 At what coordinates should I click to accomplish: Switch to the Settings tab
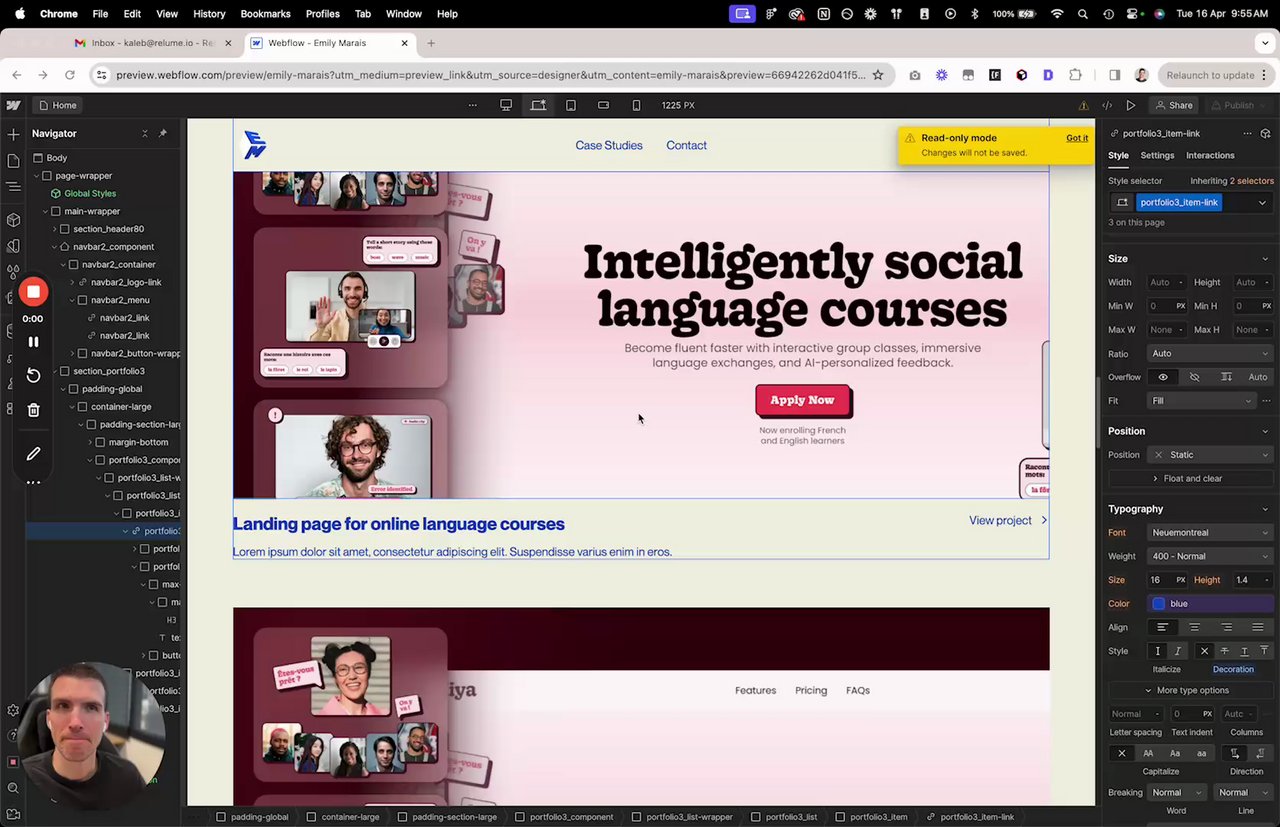(1157, 155)
